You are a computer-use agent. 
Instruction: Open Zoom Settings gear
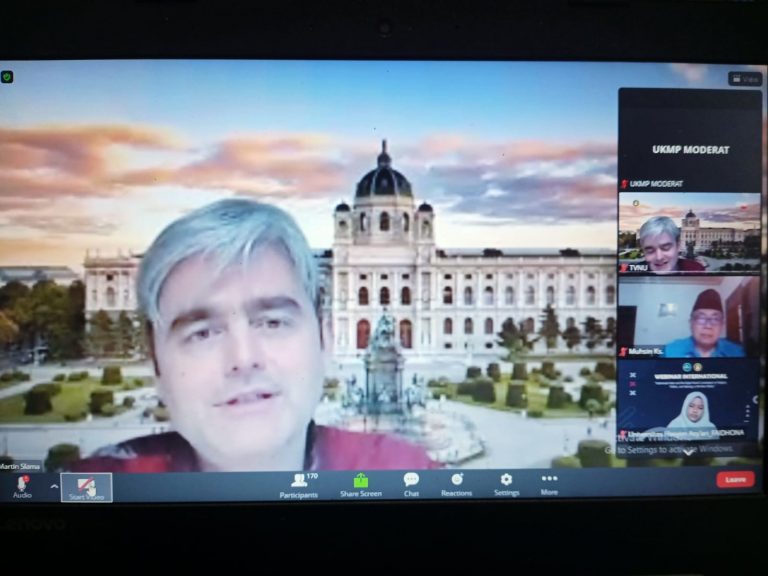(x=506, y=480)
